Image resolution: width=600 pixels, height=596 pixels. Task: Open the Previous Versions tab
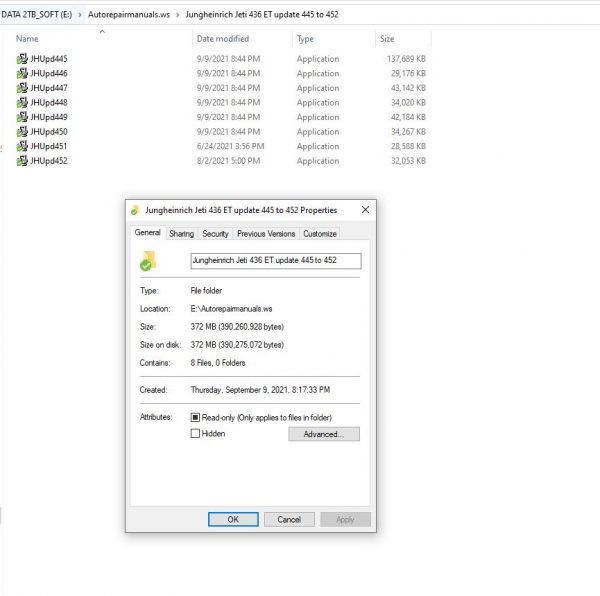click(x=266, y=234)
